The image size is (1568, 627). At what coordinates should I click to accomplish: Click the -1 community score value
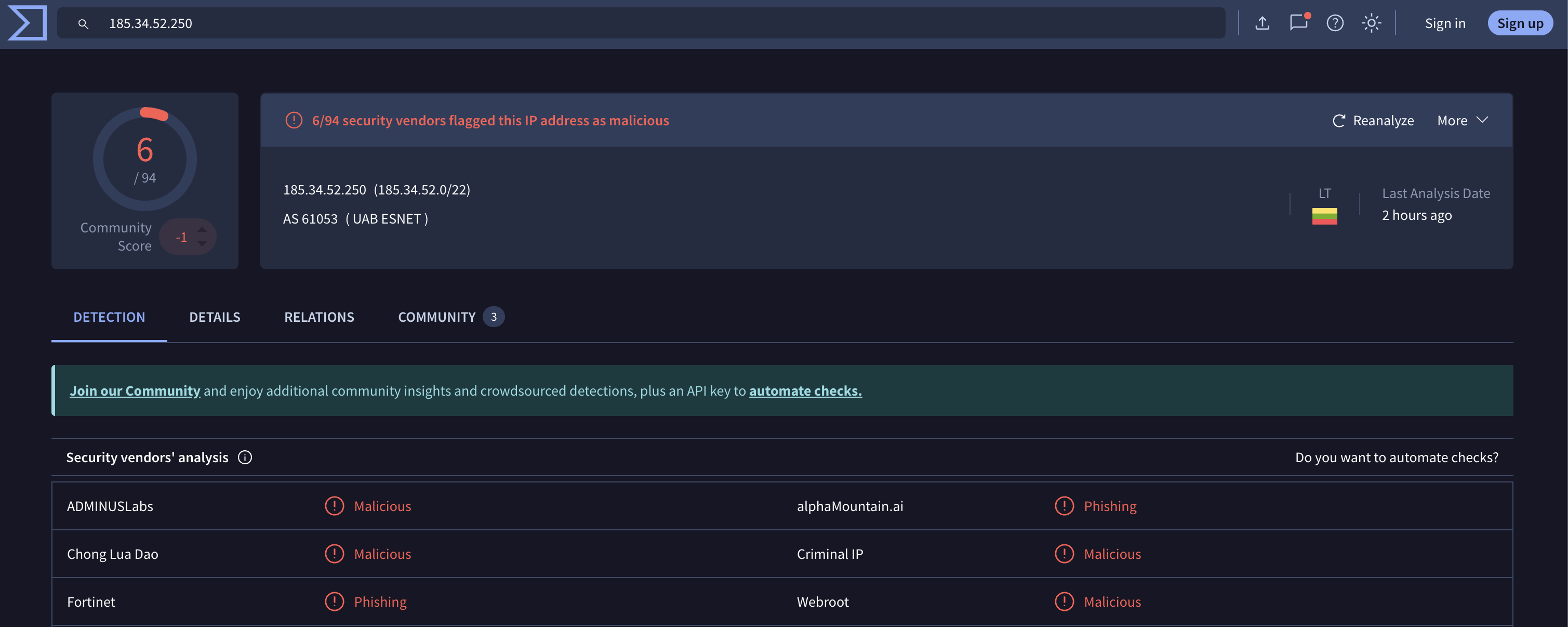(181, 237)
